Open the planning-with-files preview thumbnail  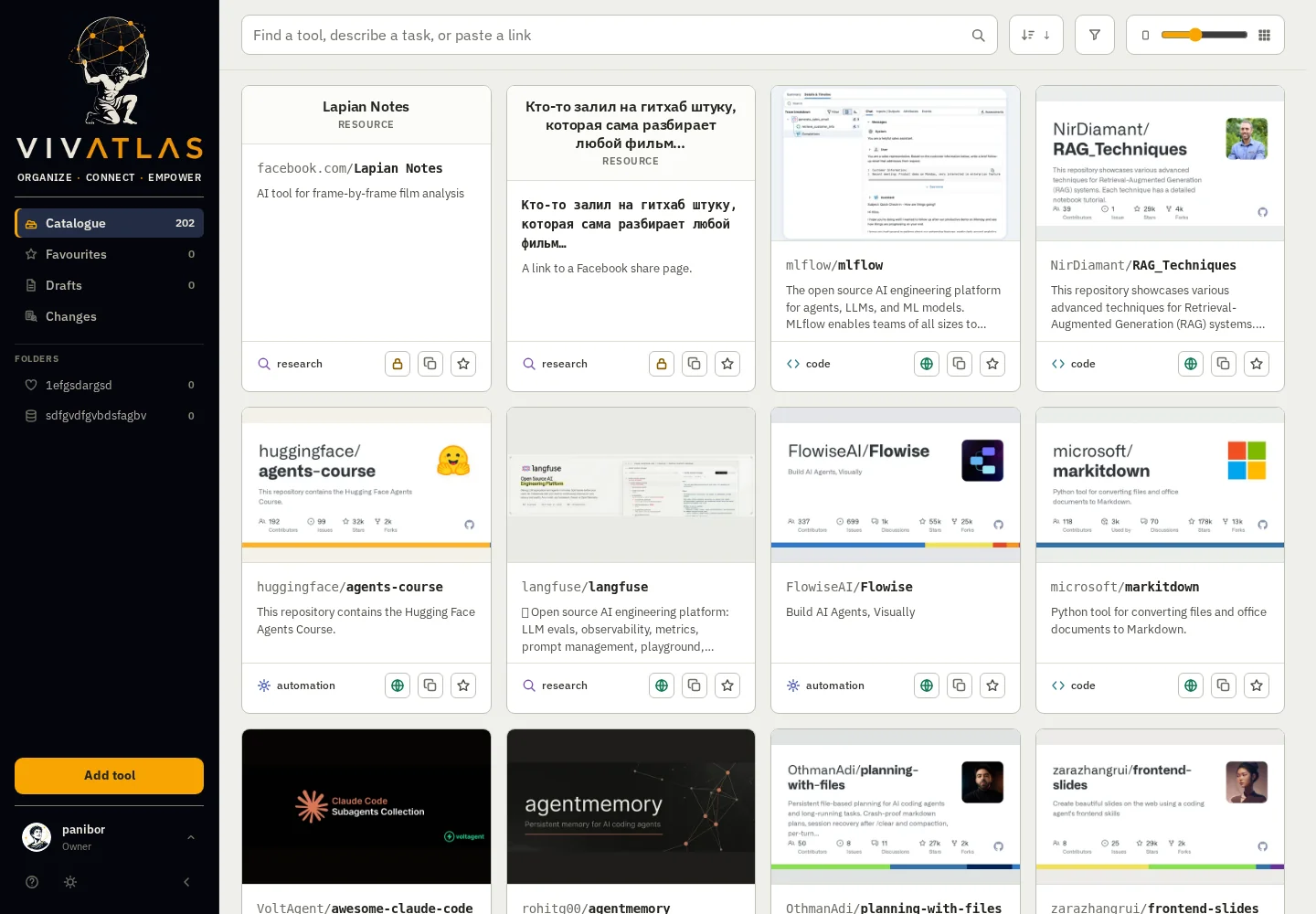pos(896,806)
